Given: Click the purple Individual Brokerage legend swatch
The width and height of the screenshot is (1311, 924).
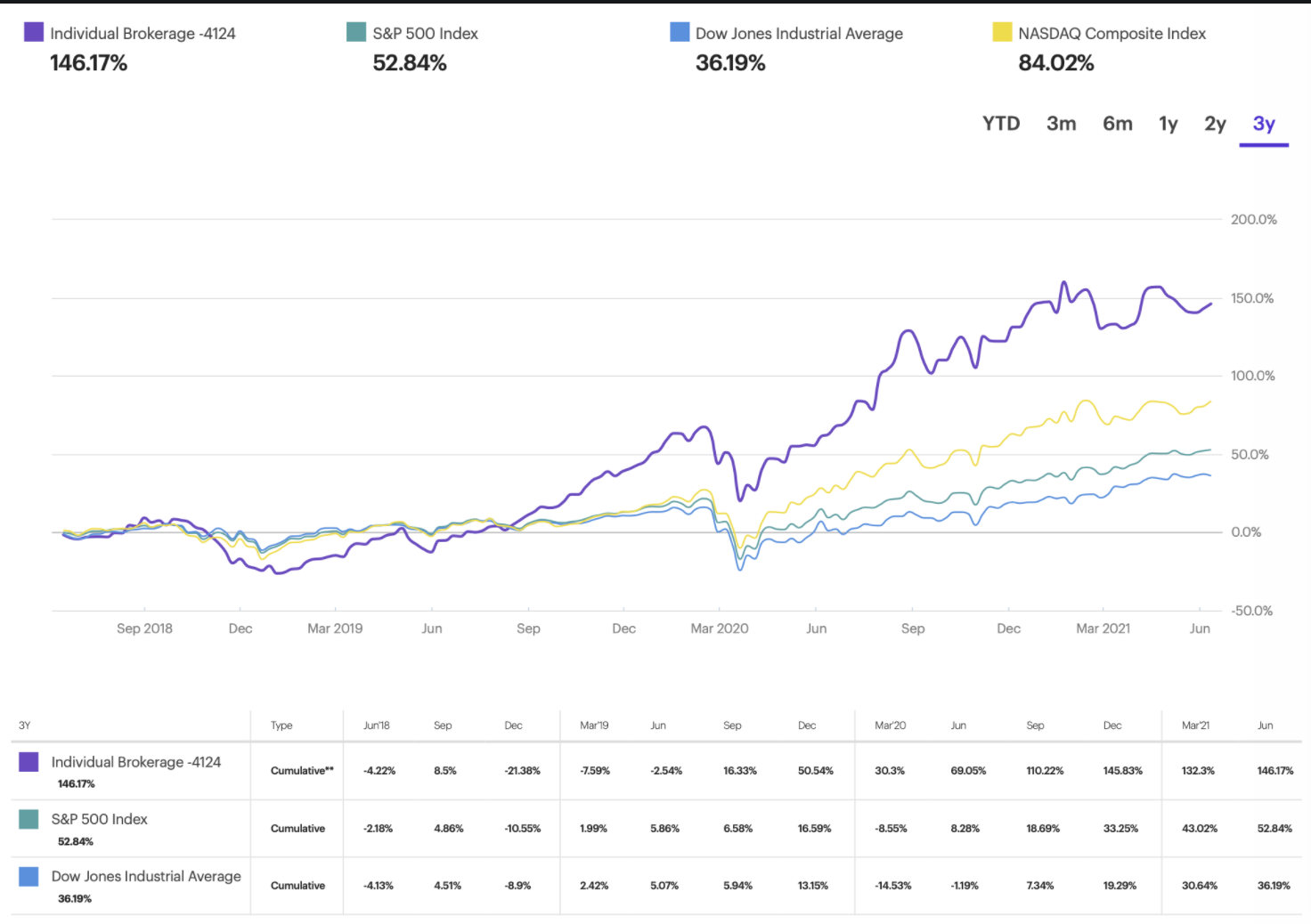Looking at the screenshot, I should coord(33,32).
